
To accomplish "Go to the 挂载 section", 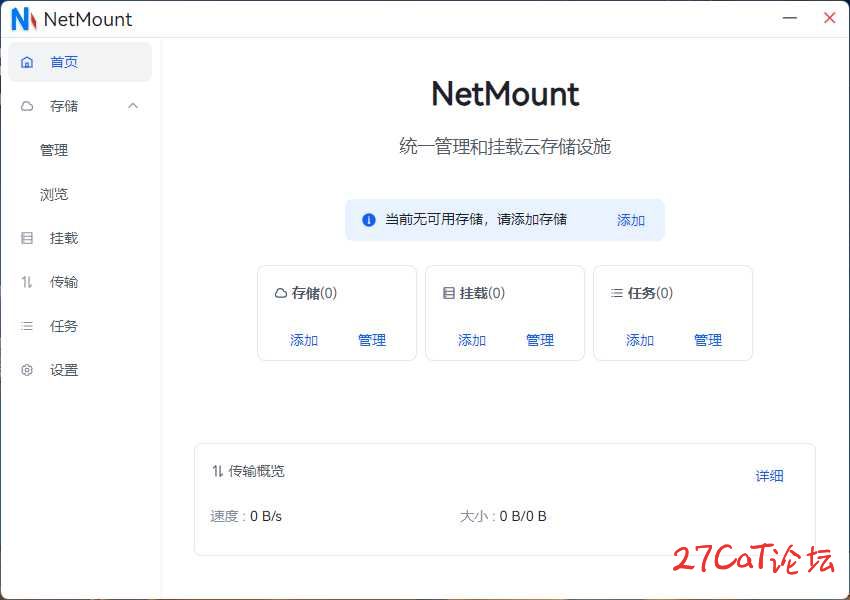I will pos(80,238).
